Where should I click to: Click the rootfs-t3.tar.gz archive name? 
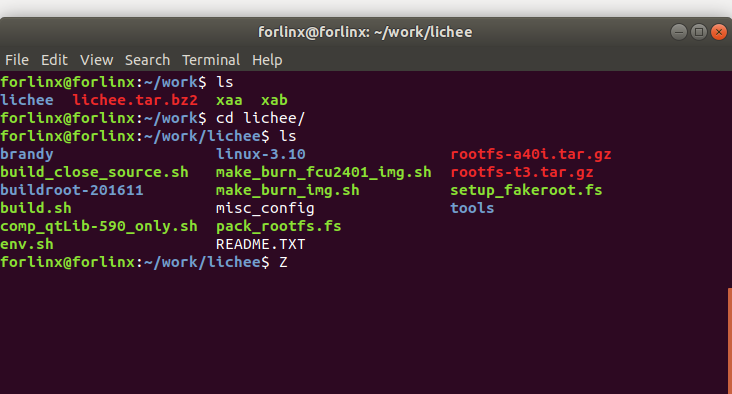pos(522,173)
